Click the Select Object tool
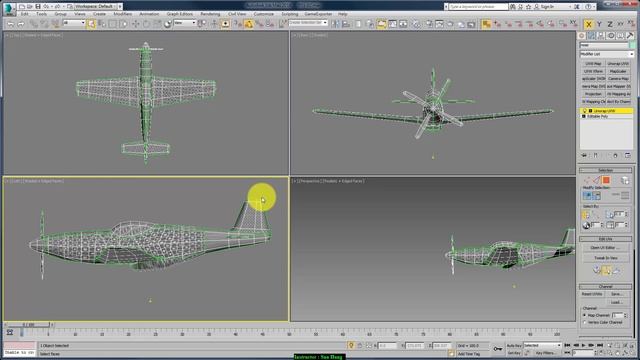640x360 pixels. point(91,24)
